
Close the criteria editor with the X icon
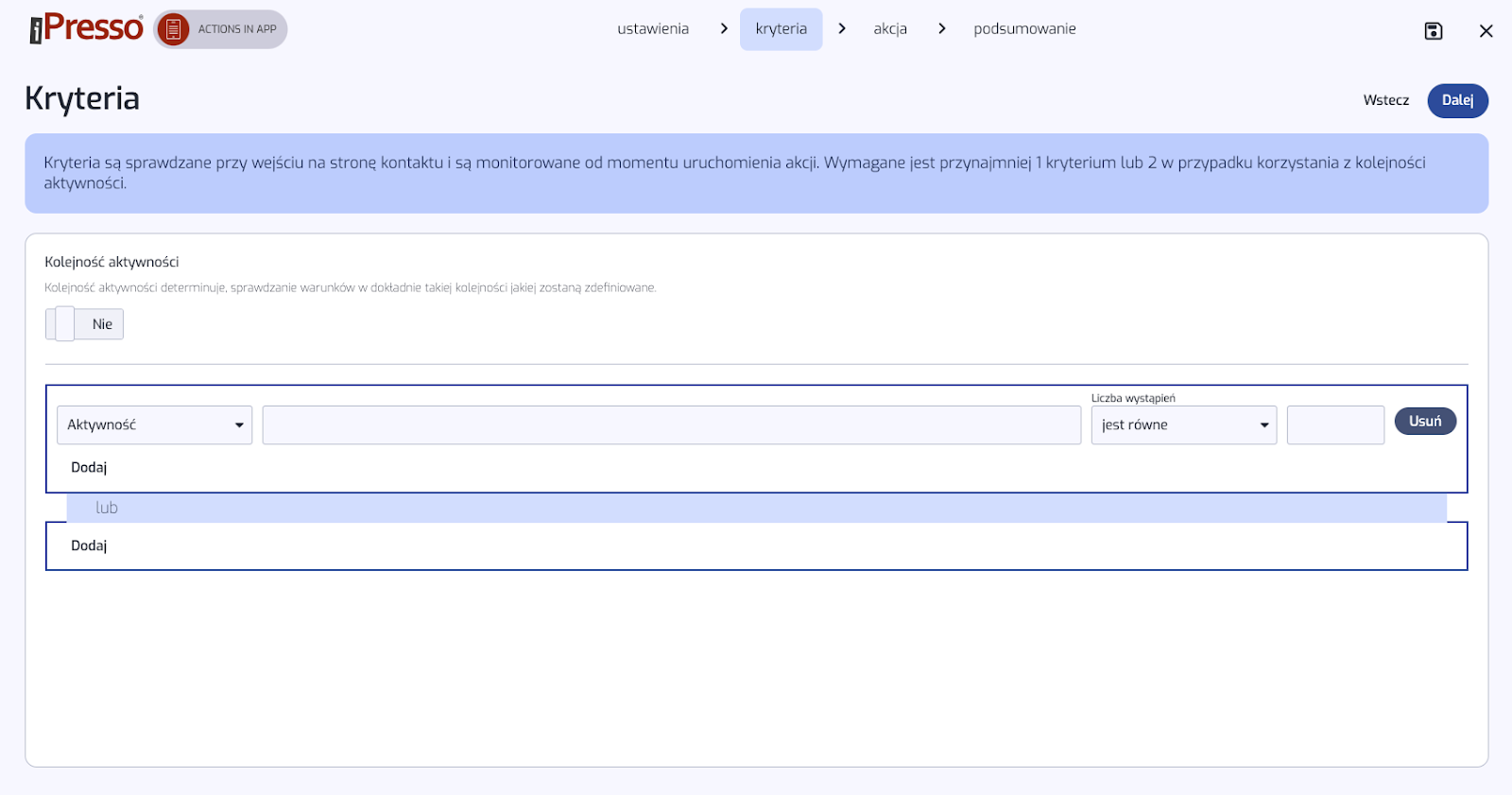pyautogui.click(x=1486, y=31)
